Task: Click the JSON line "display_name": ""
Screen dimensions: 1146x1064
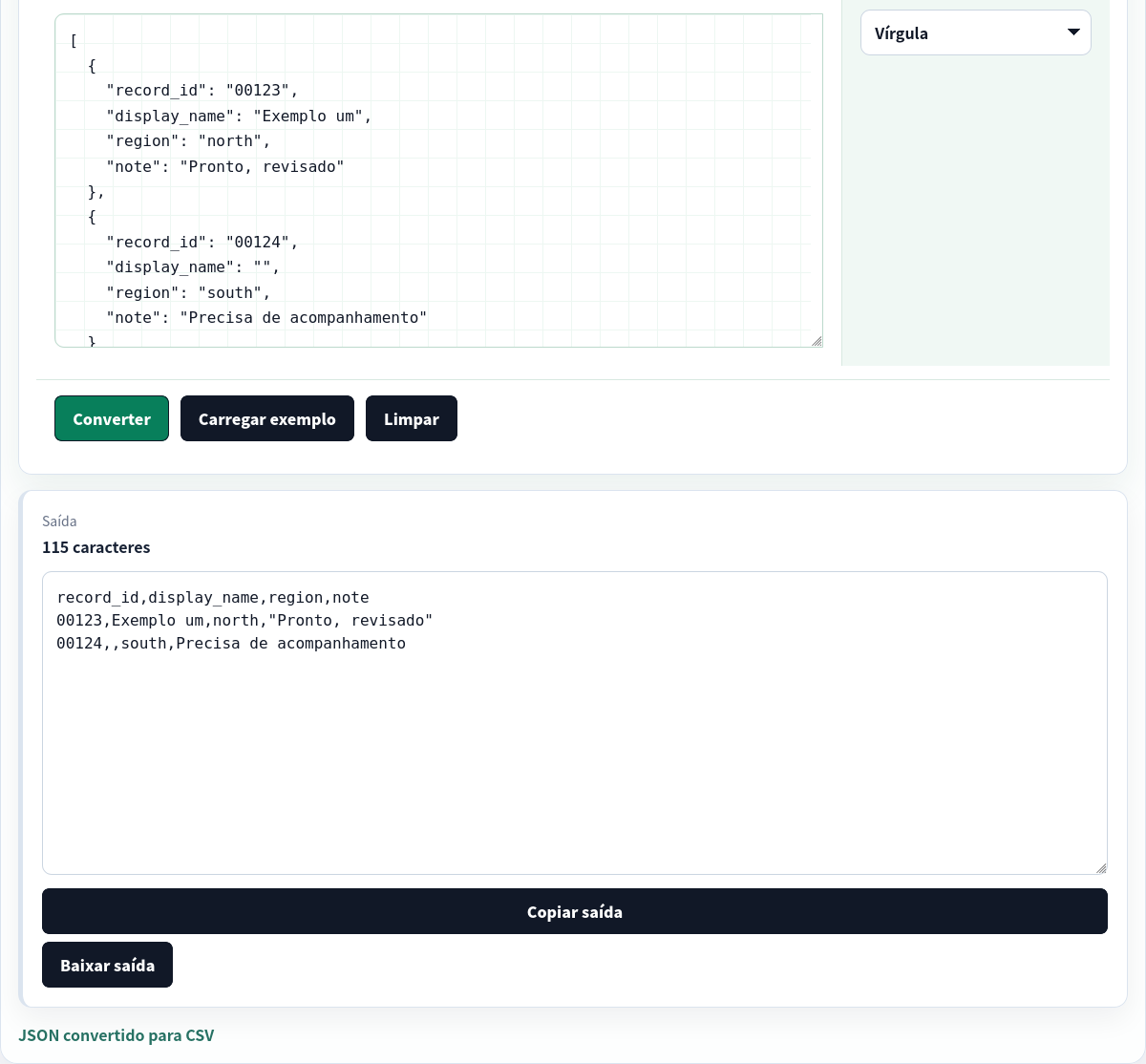Action: point(193,267)
